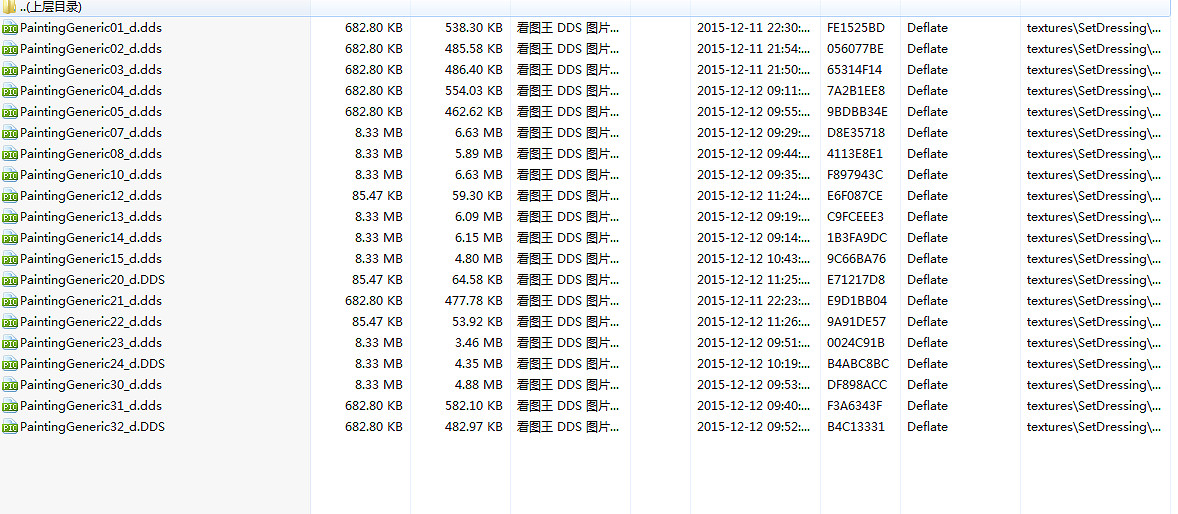Click the PaintingGeneric20_d.DDS file icon
The height and width of the screenshot is (514, 1178).
click(x=10, y=280)
